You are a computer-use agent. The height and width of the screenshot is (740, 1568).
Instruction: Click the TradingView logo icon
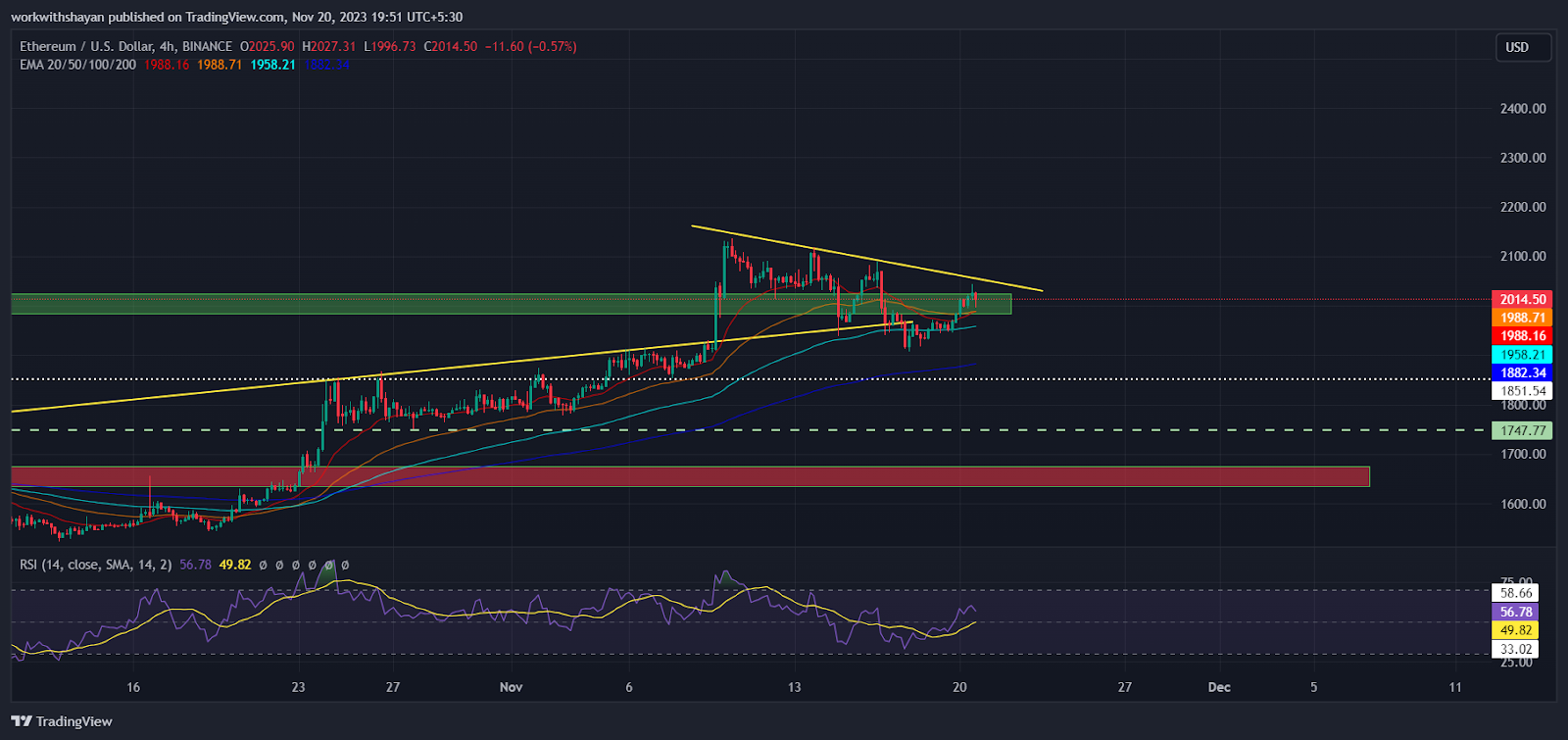(x=22, y=721)
